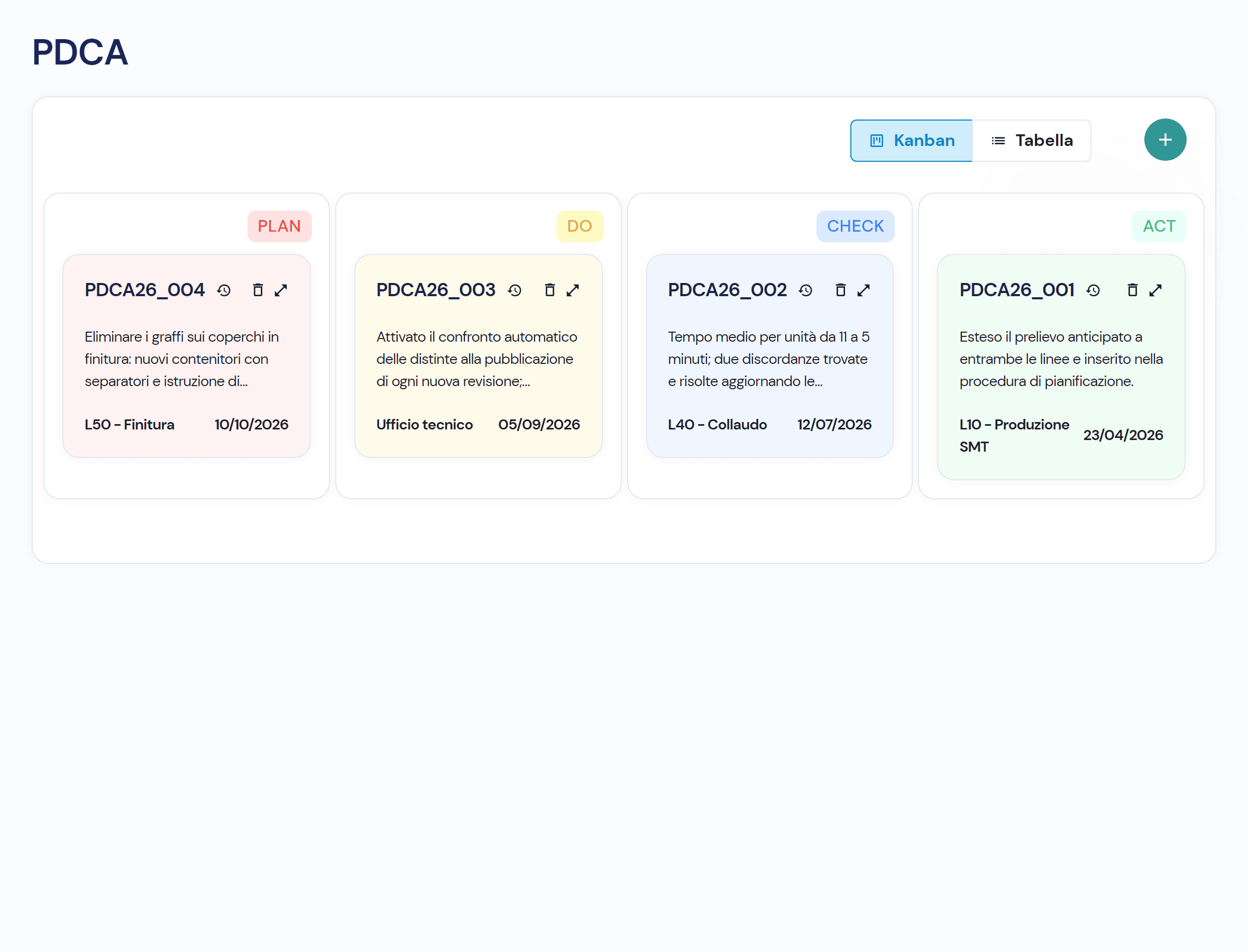Click date 12/07/2026
Viewport: 1248px width, 952px height.
834,425
